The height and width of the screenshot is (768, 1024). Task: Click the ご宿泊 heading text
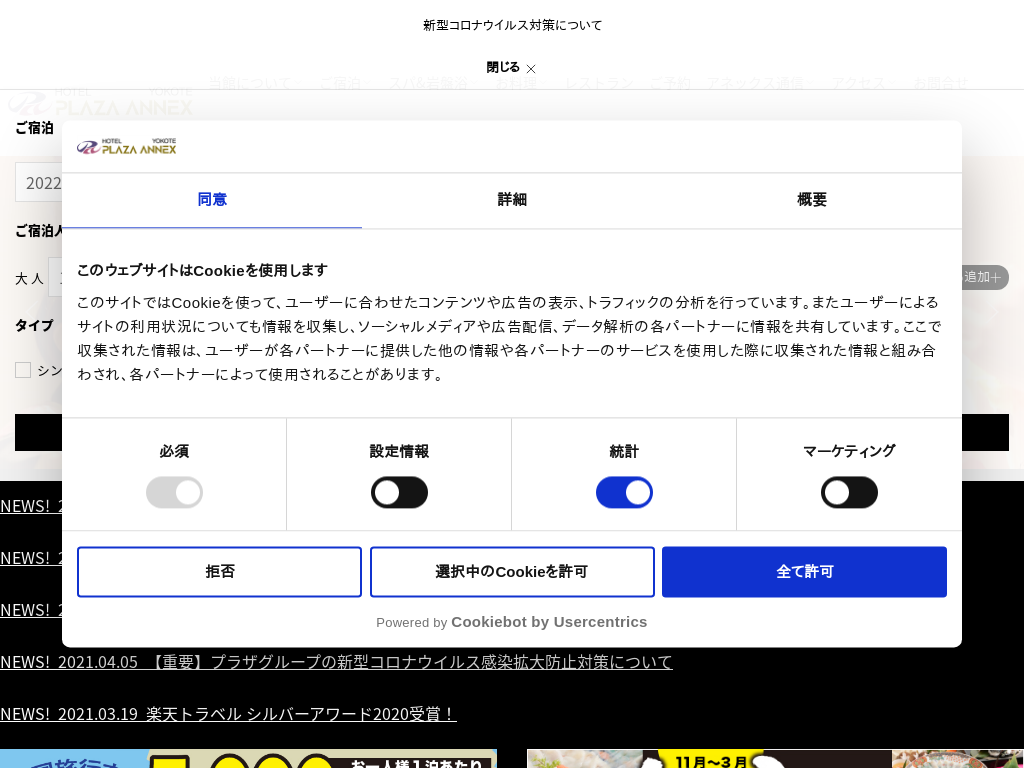click(34, 128)
